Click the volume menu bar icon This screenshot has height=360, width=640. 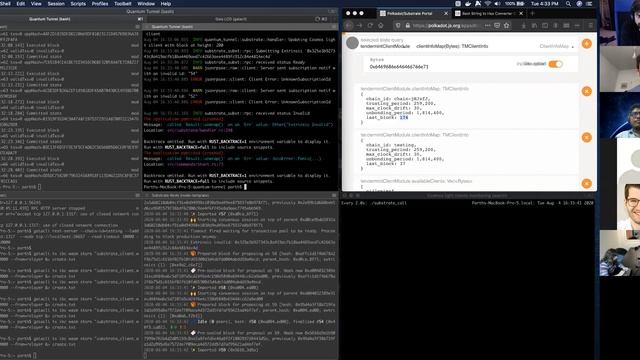point(498,4)
